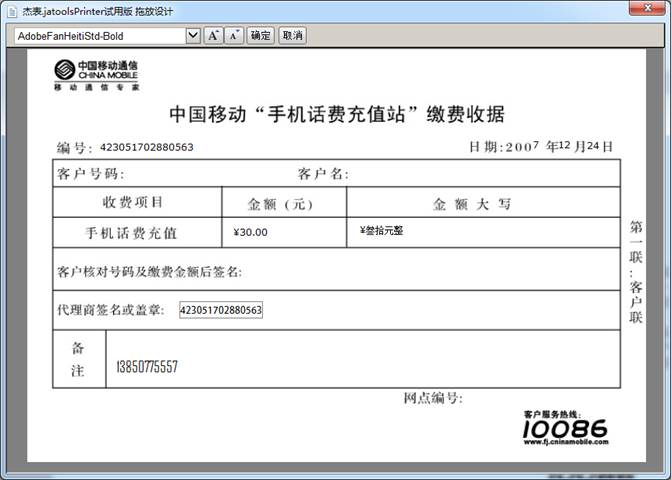
Task: Select the 金额大写 column header
Action: (x=472, y=204)
